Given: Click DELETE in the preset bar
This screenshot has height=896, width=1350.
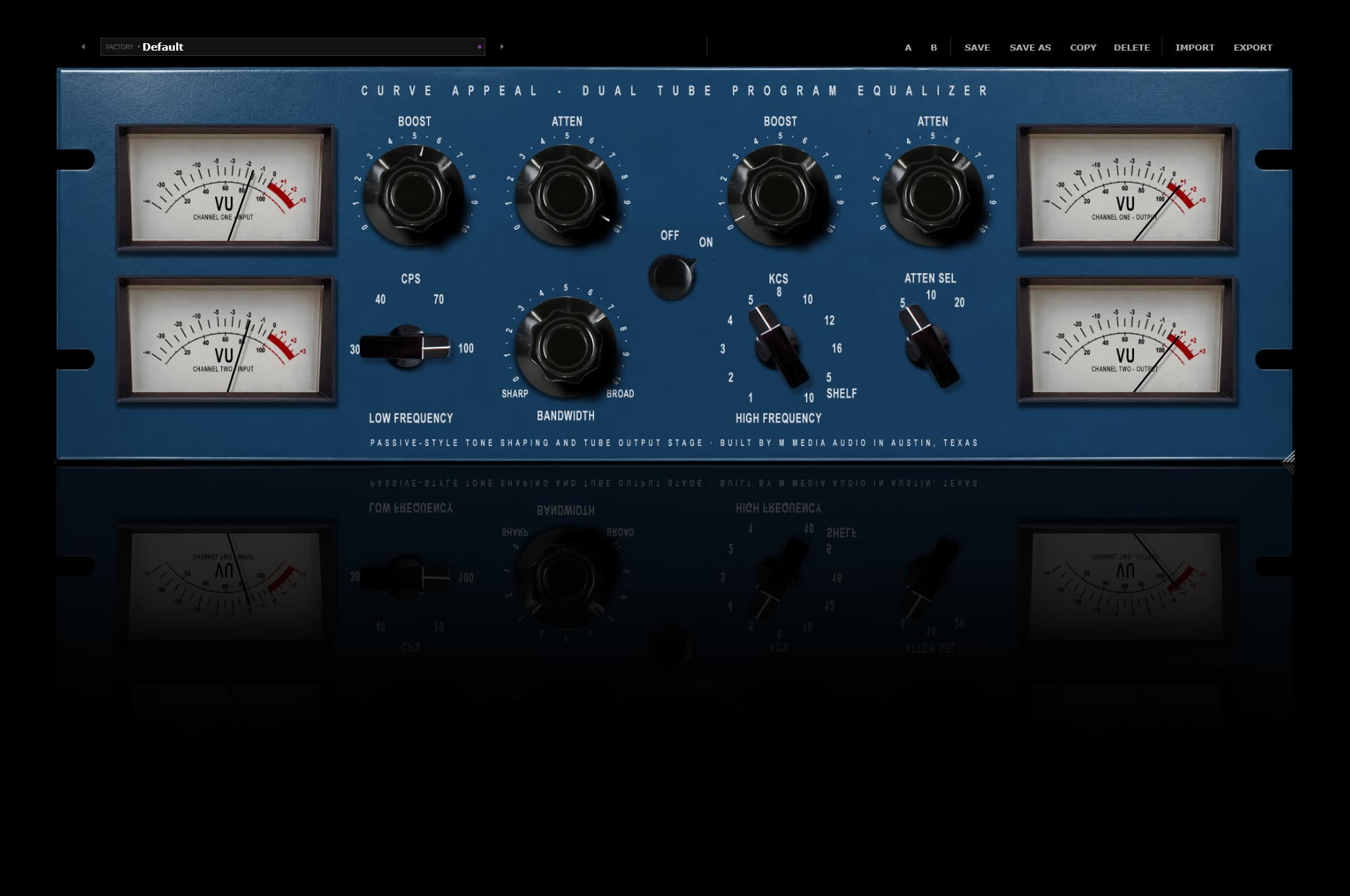Looking at the screenshot, I should (1131, 47).
